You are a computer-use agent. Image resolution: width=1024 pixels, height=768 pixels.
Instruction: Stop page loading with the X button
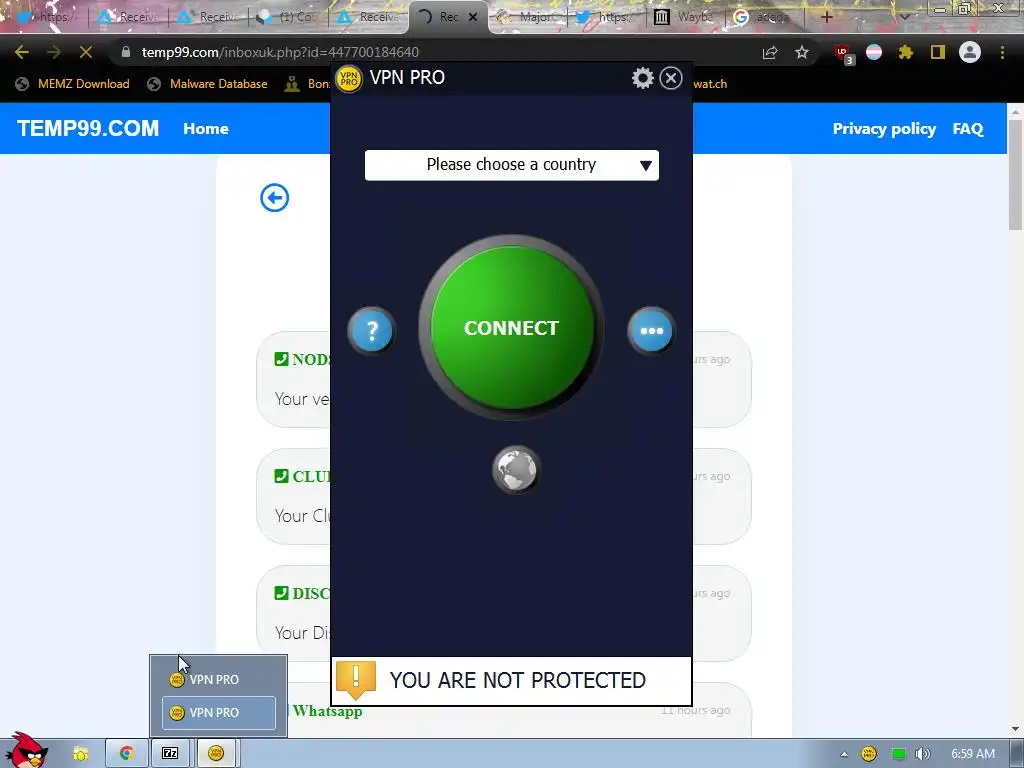click(x=86, y=52)
